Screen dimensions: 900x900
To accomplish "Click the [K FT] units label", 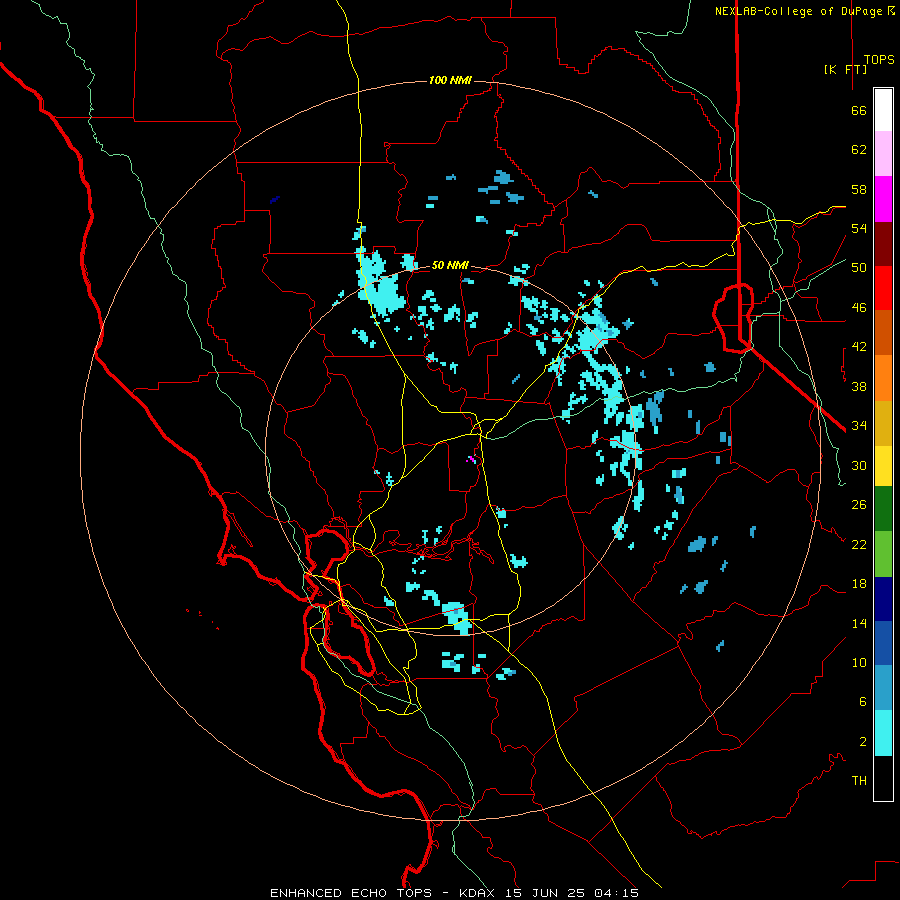I will tap(845, 69).
